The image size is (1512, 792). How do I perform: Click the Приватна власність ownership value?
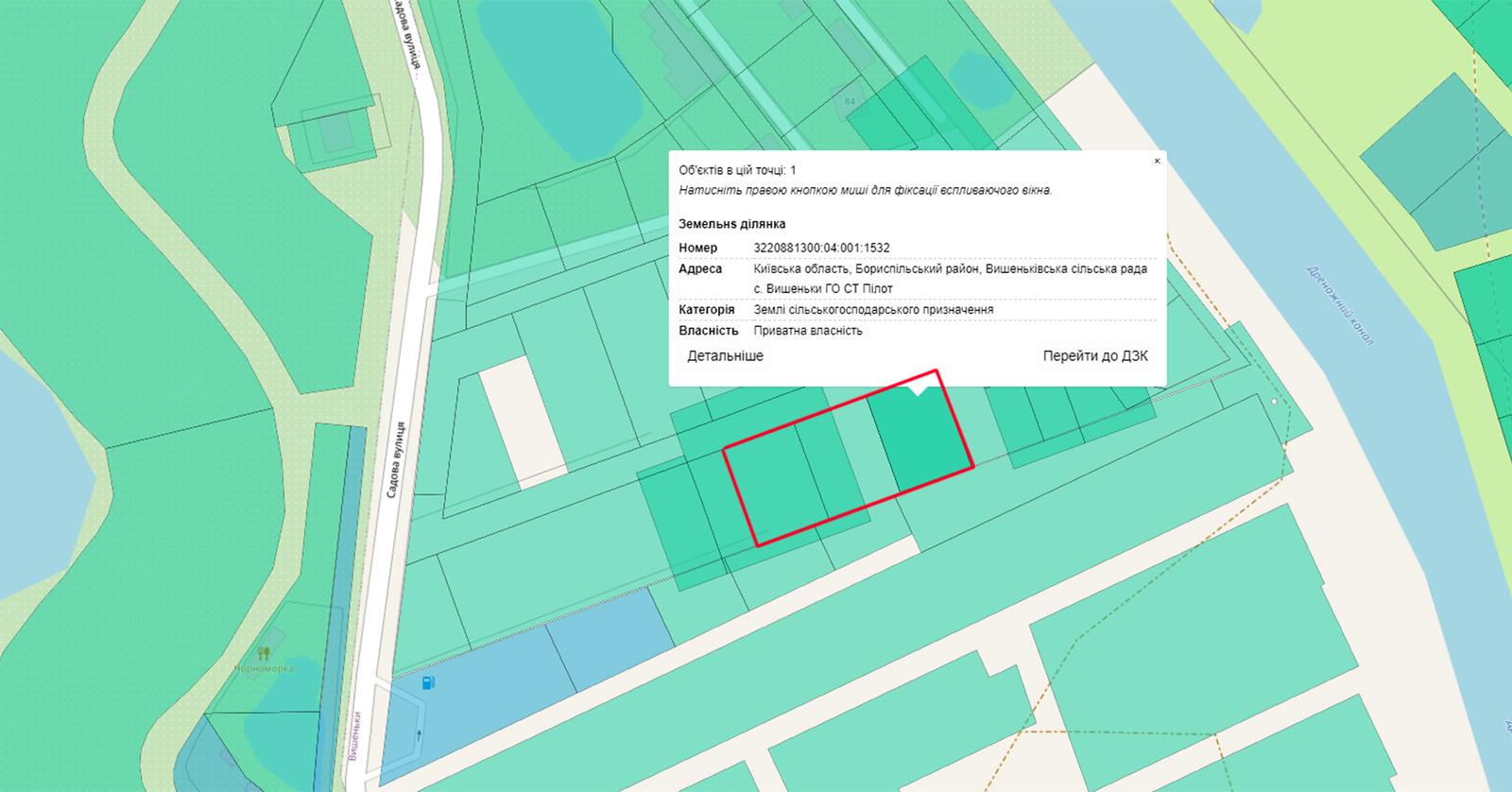808,331
